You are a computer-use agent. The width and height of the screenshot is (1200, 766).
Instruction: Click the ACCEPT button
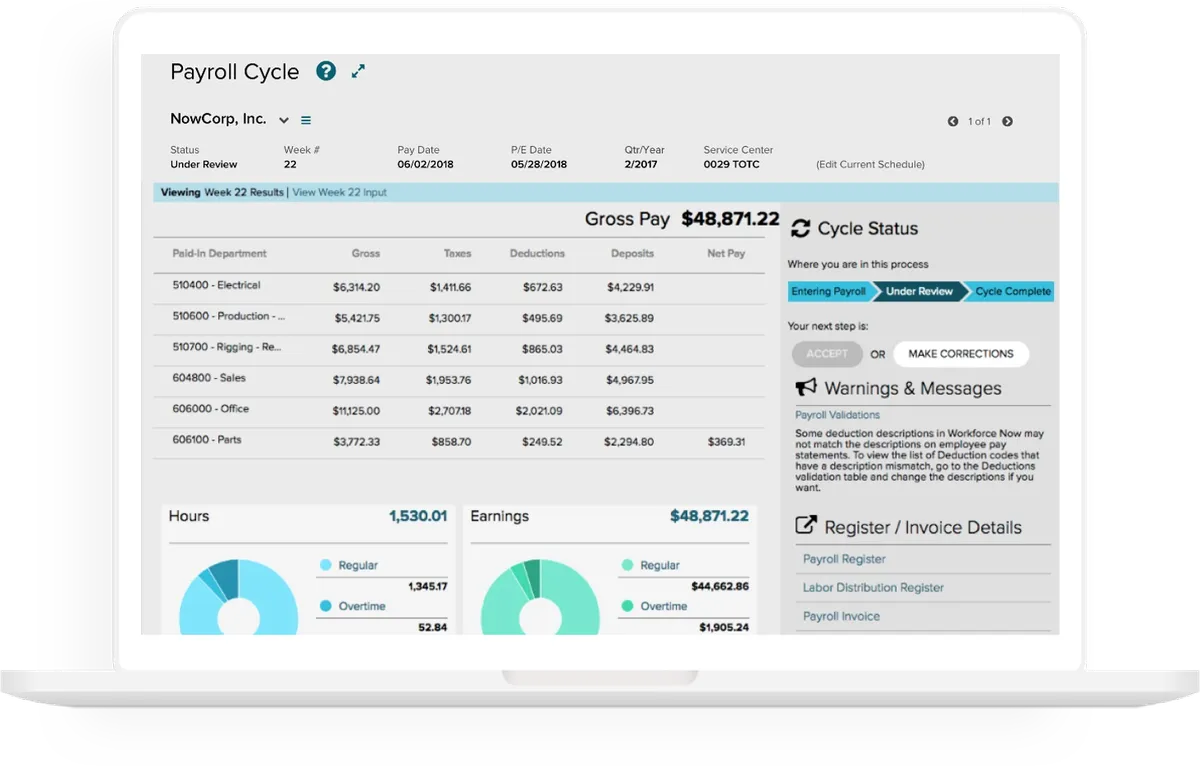coord(827,354)
